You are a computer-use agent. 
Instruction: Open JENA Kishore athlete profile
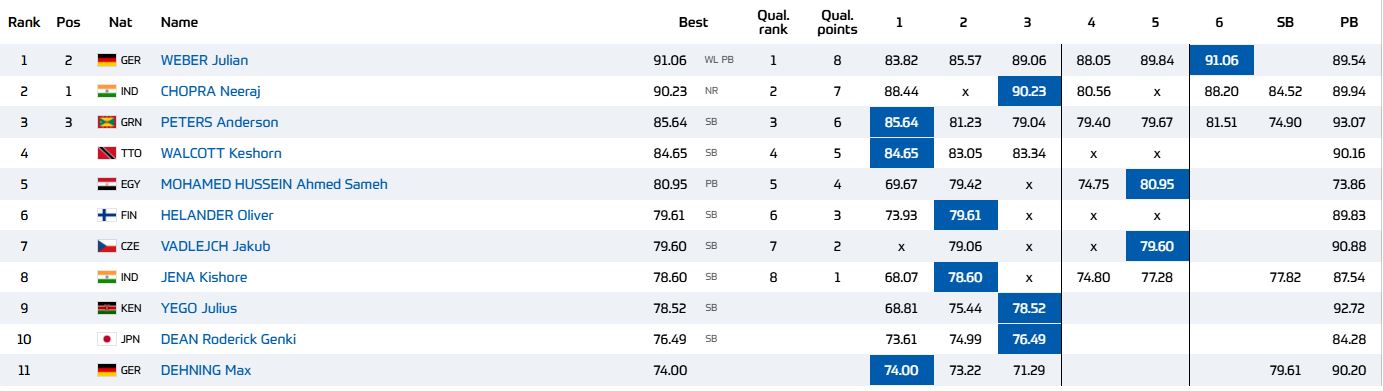pyautogui.click(x=204, y=277)
